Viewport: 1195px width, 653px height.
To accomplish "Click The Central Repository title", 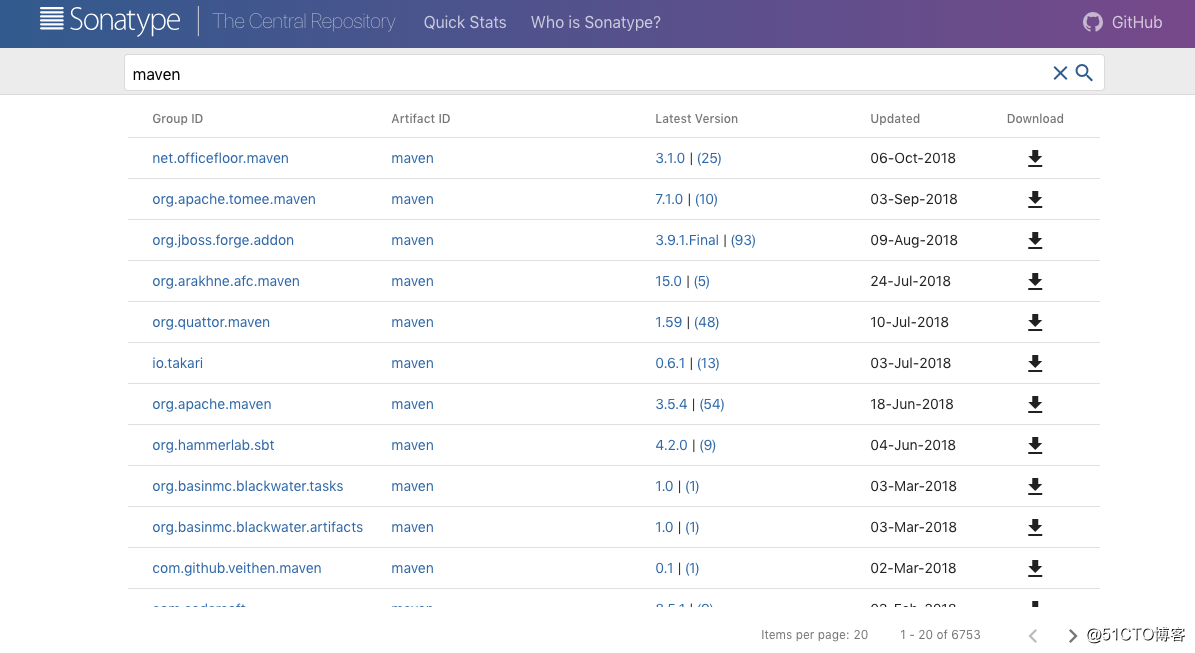I will point(304,21).
